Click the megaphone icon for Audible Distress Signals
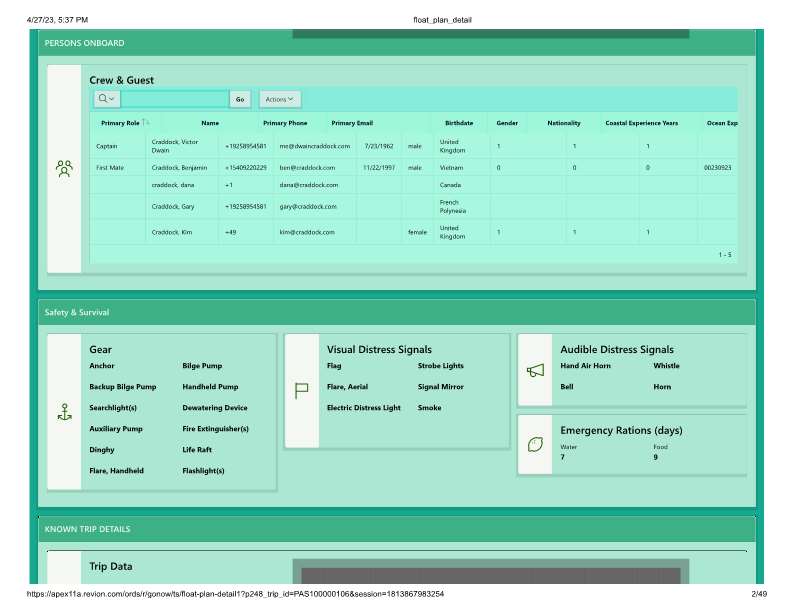This screenshot has width=793, height=613. click(x=535, y=370)
